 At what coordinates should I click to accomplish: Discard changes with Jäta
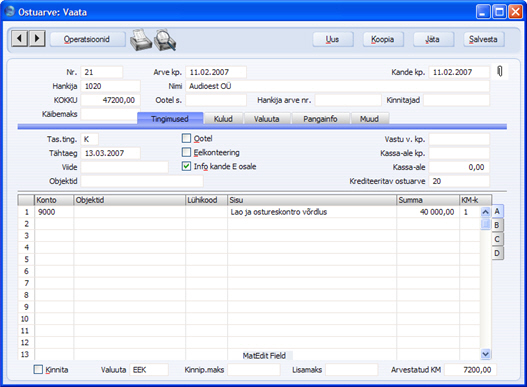[433, 39]
